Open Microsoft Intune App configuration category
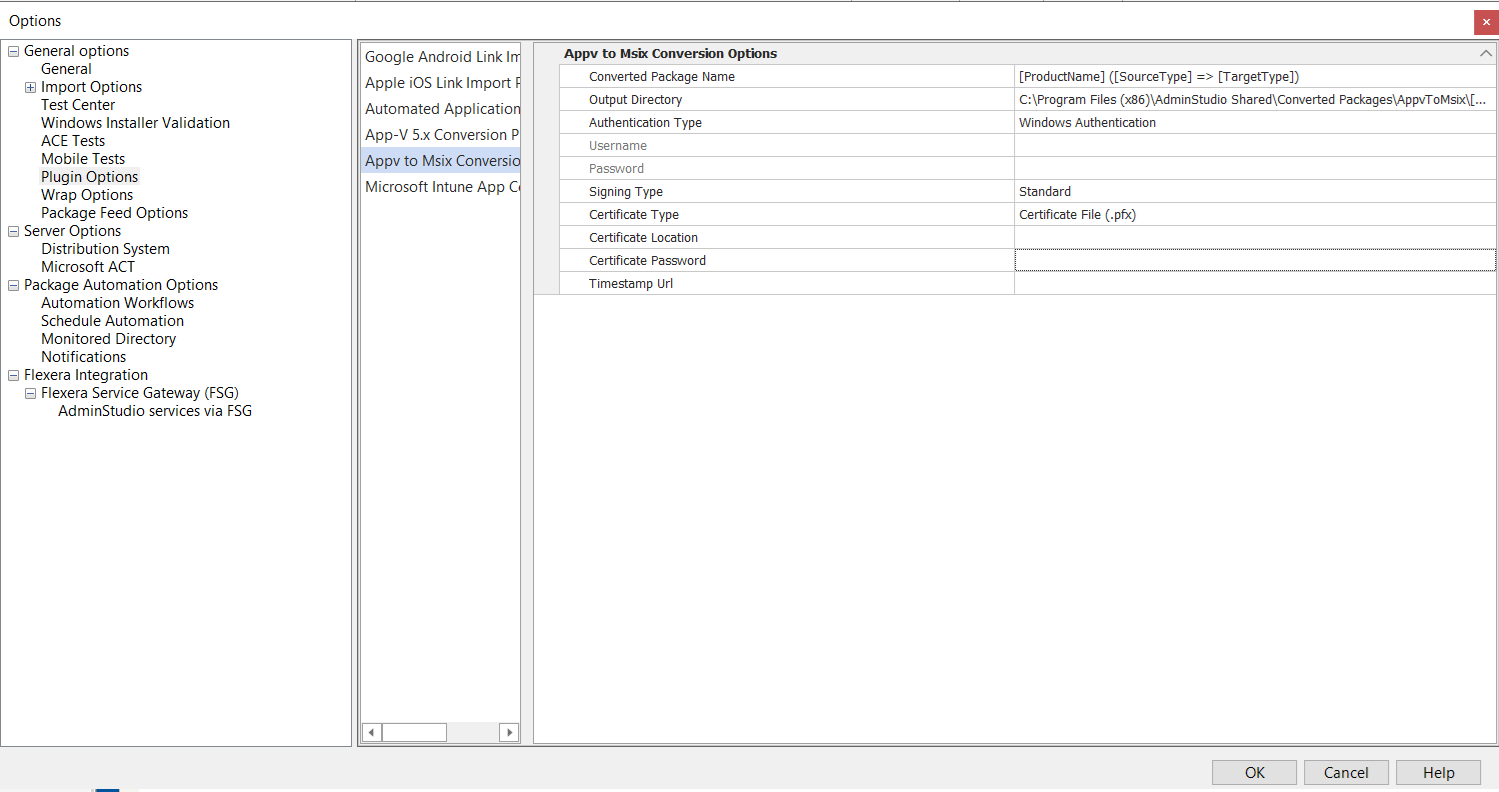The height and width of the screenshot is (792, 1499). pyautogui.click(x=441, y=186)
